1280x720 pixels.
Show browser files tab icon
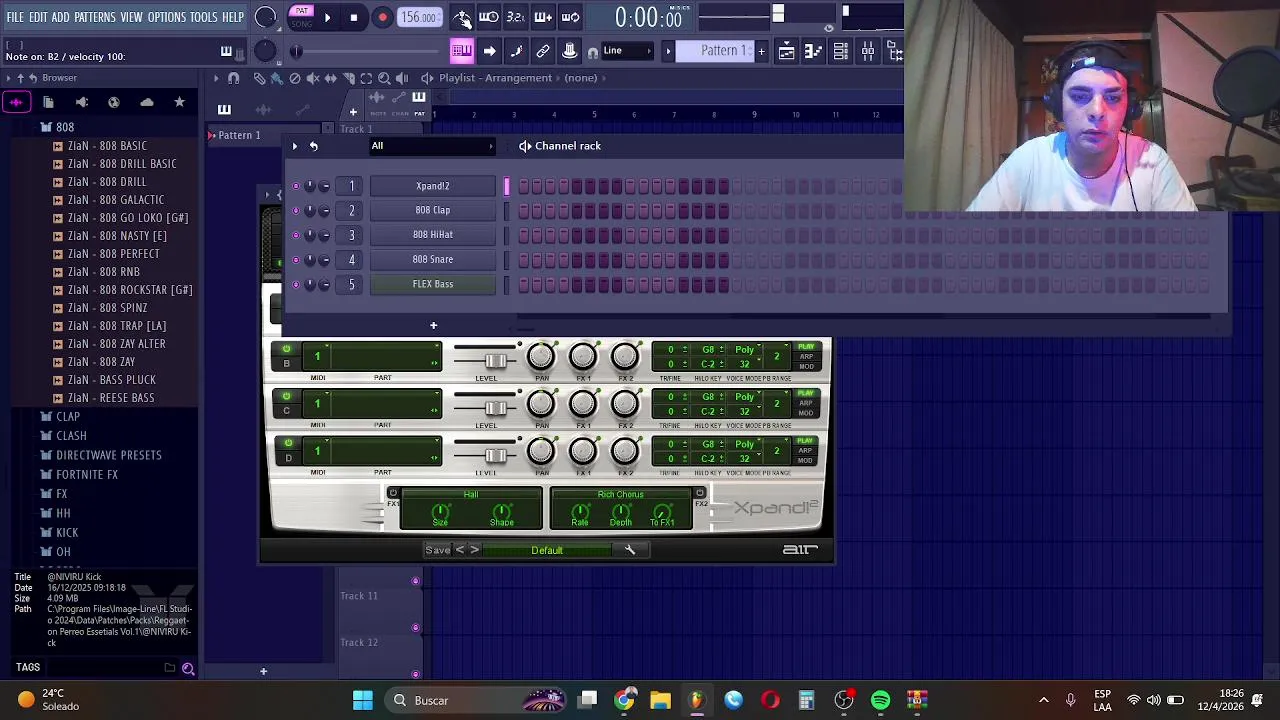click(x=48, y=102)
